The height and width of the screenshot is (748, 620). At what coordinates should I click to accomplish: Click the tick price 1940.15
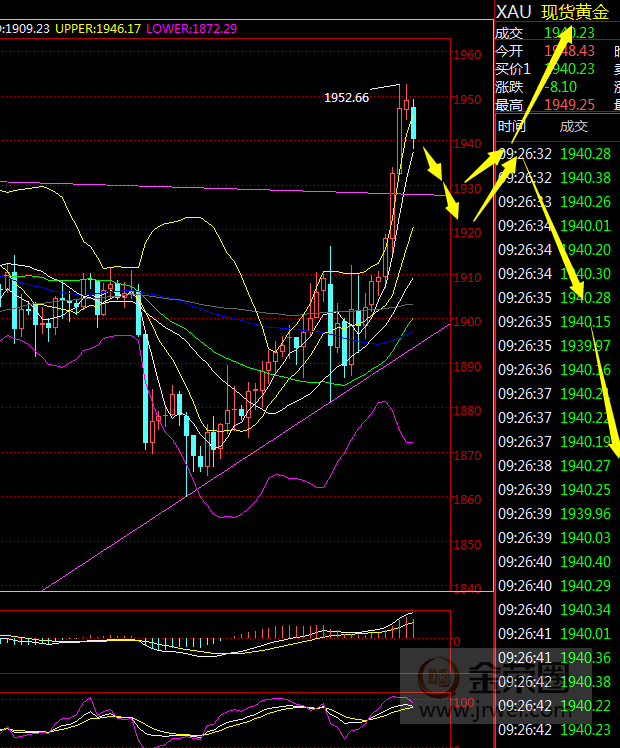pos(586,322)
